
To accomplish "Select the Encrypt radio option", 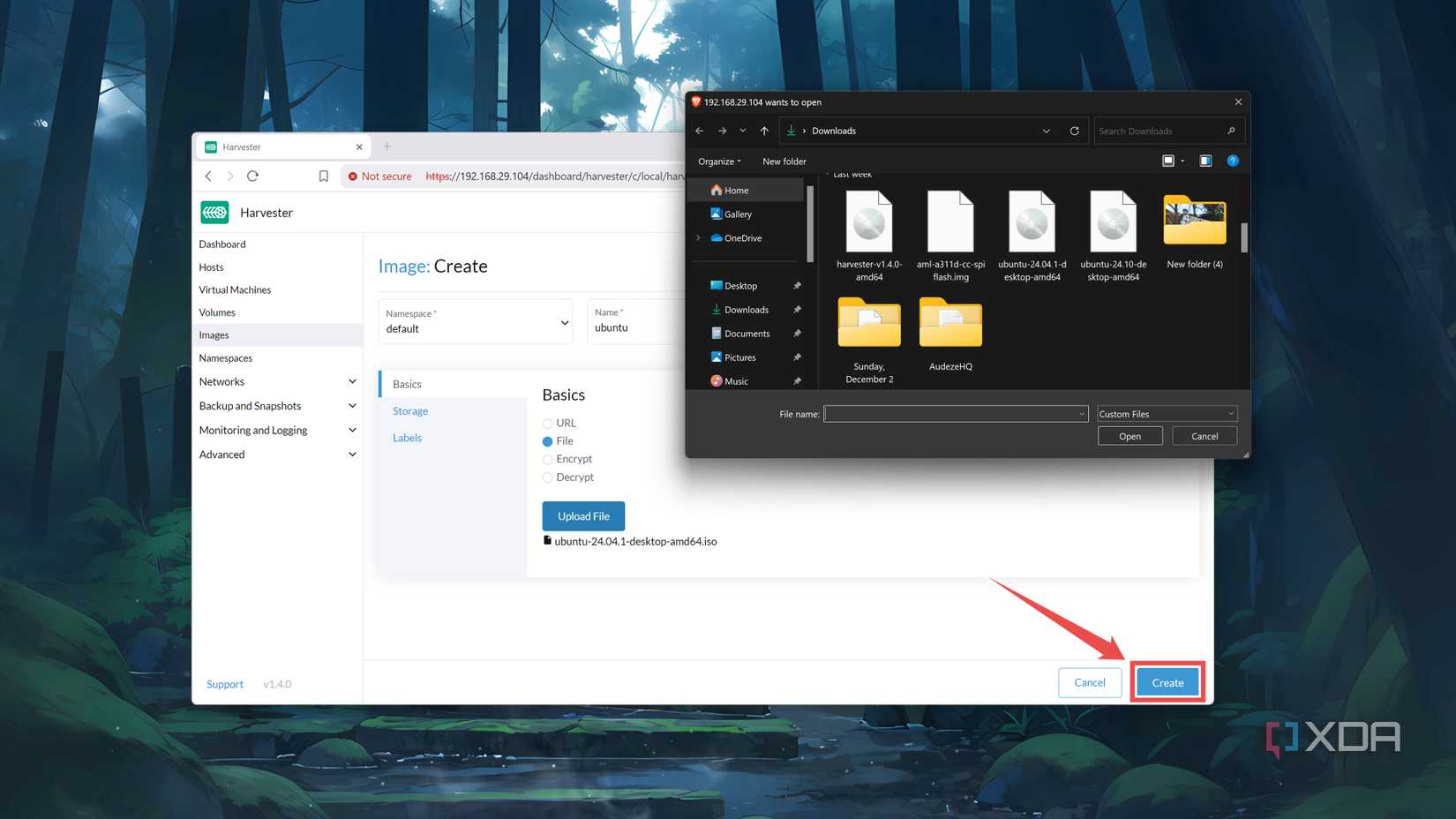I will pyautogui.click(x=547, y=459).
